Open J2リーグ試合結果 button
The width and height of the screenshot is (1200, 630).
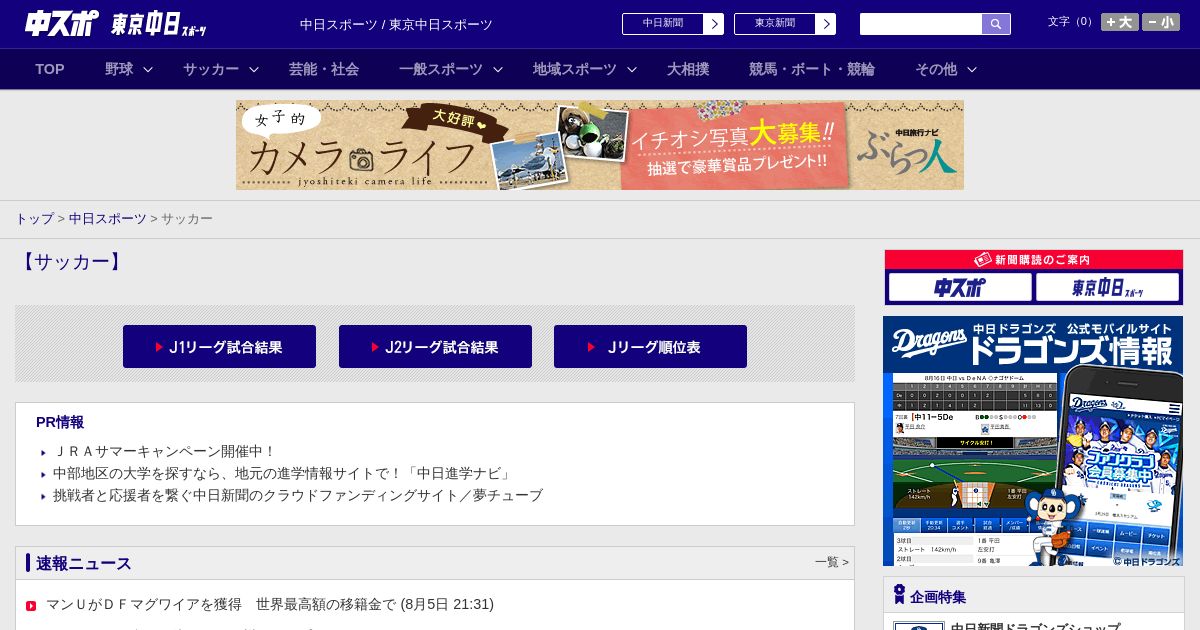(x=435, y=346)
